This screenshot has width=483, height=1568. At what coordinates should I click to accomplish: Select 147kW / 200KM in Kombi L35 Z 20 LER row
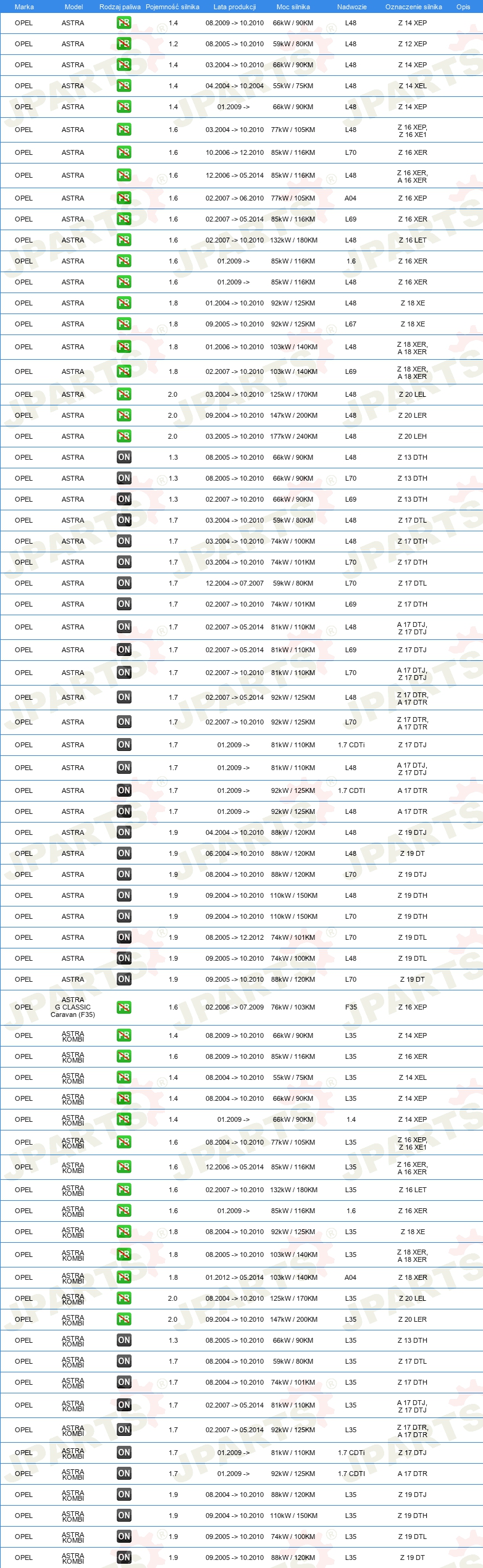(293, 1319)
